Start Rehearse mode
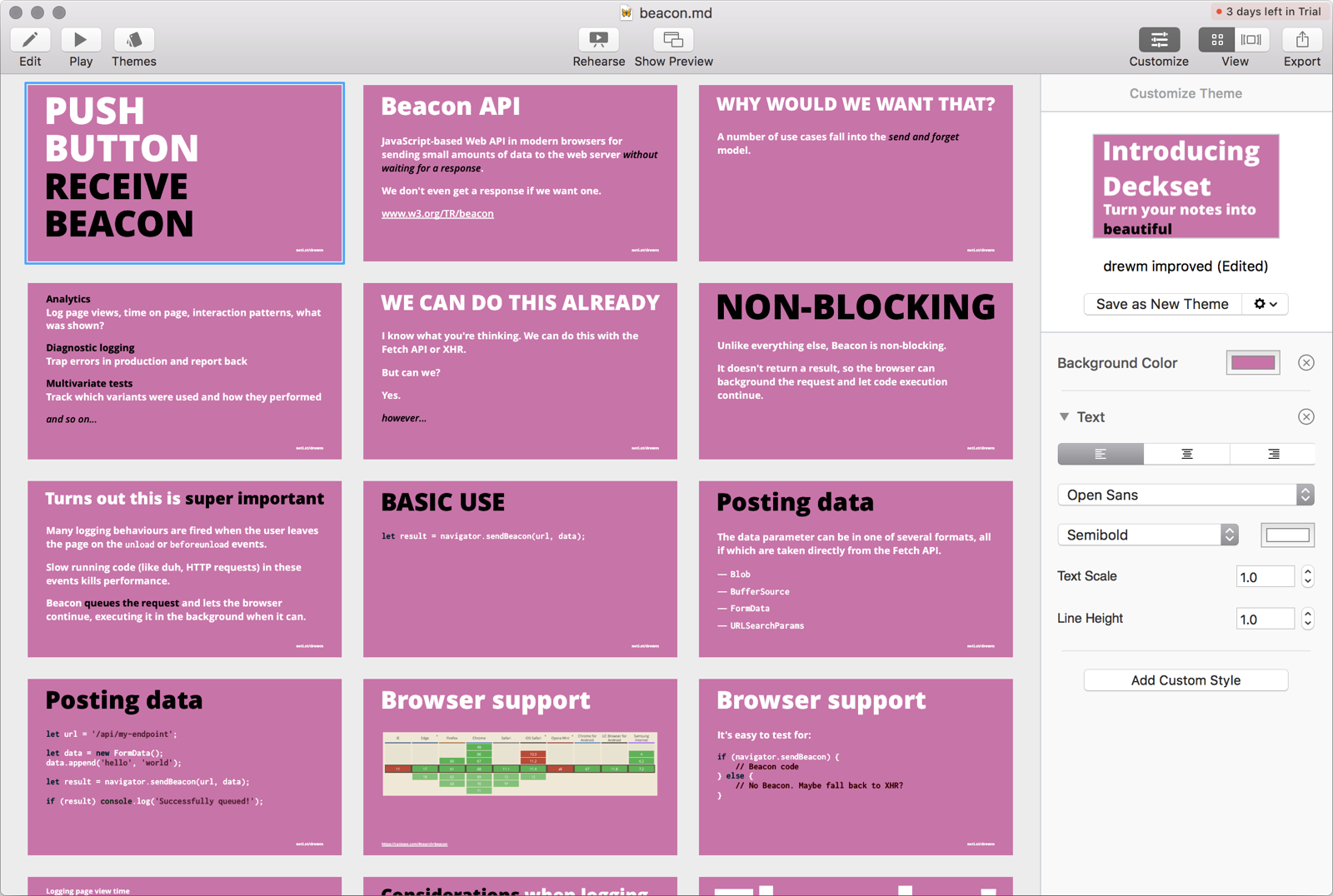1333x896 pixels. click(x=598, y=40)
